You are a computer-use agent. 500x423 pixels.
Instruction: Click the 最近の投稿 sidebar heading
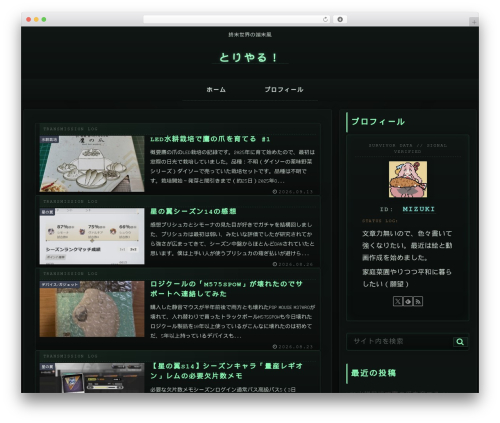[x=373, y=373]
